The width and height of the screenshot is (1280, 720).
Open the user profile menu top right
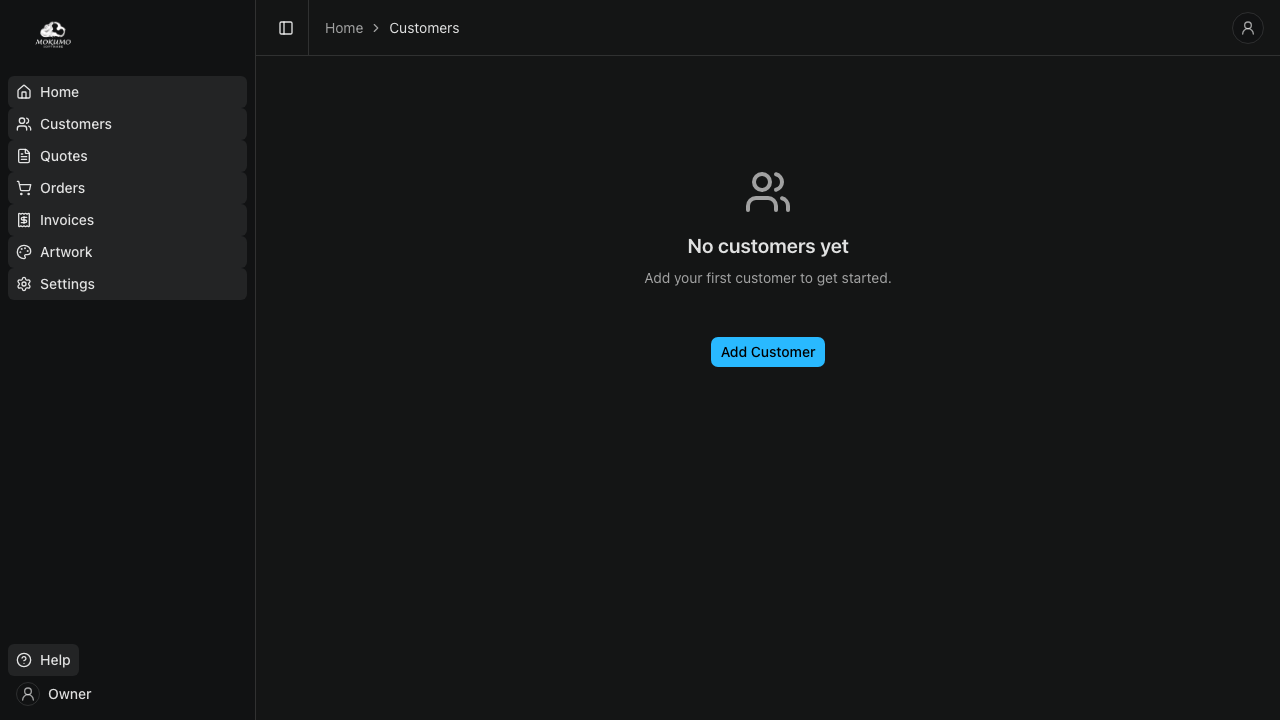[x=1247, y=28]
